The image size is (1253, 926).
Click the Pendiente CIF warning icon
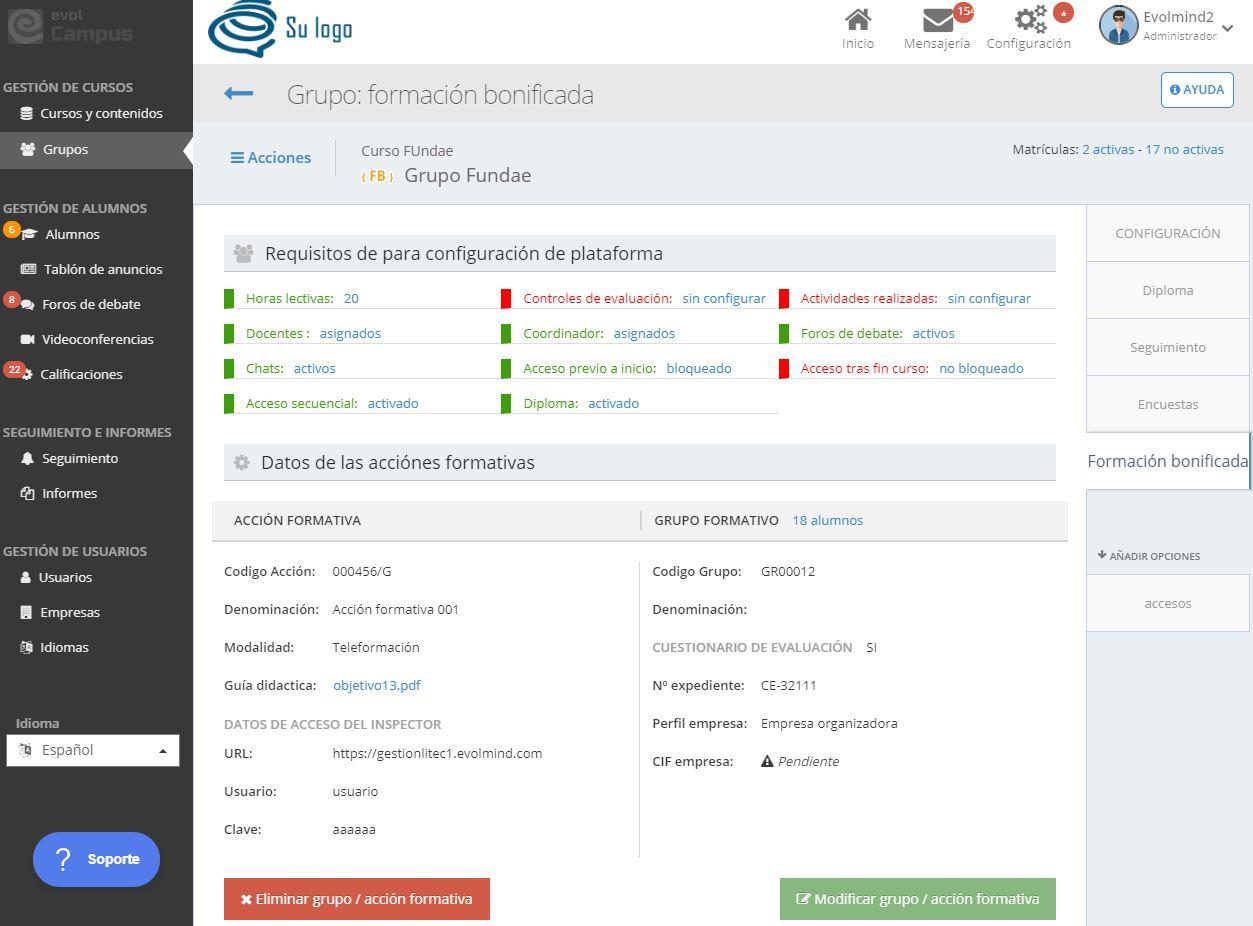tap(767, 761)
